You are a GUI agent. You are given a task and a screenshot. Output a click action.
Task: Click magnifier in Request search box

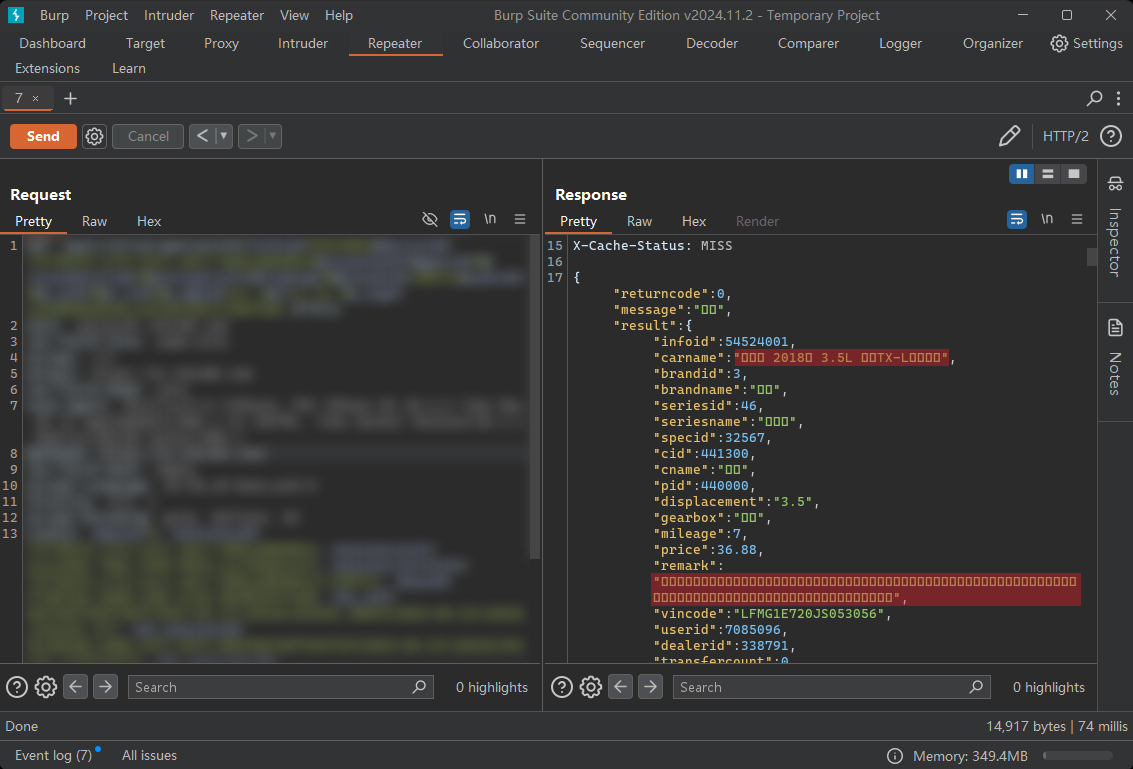click(419, 687)
